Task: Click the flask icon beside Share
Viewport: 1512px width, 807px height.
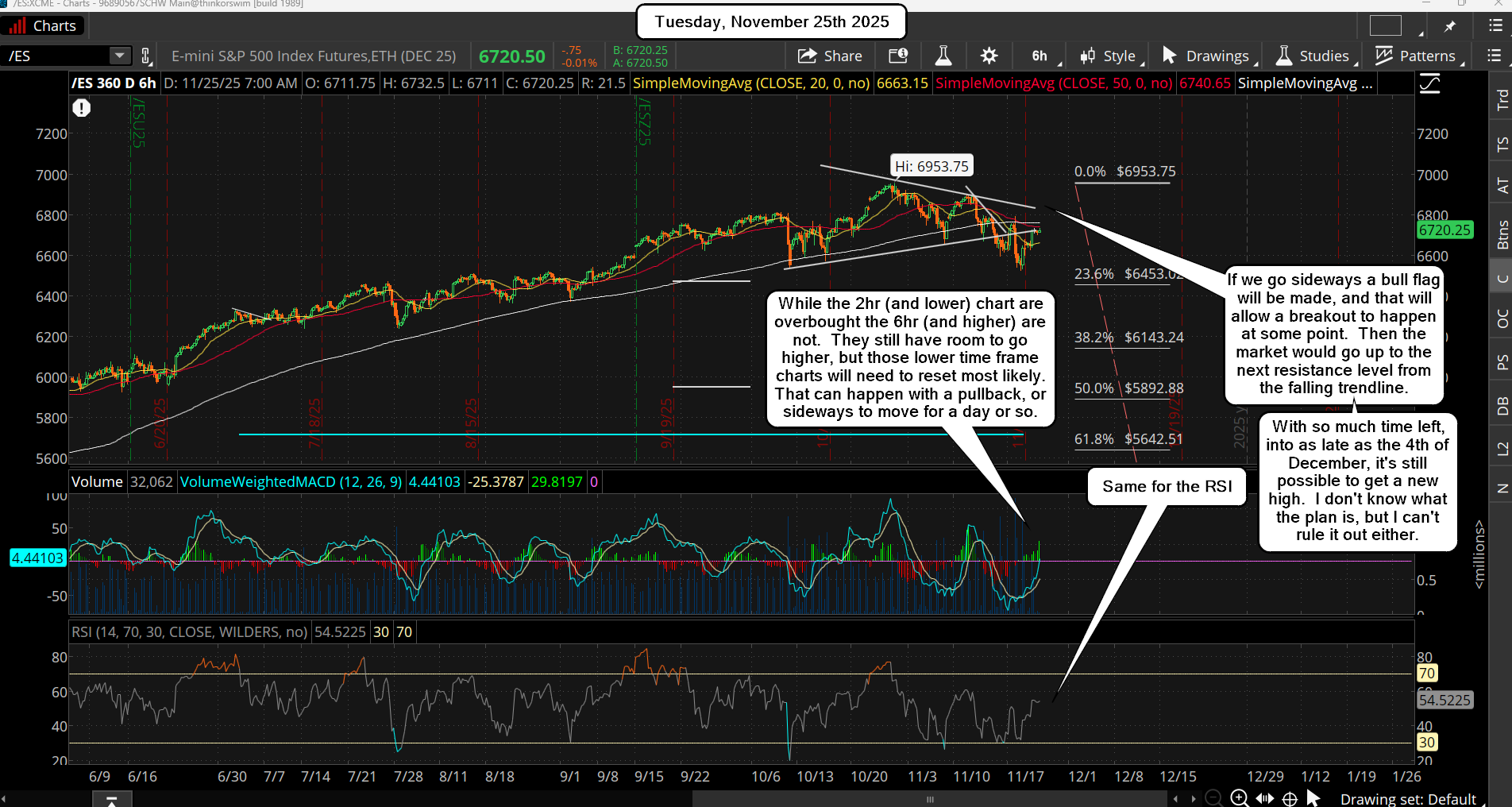Action: [x=943, y=56]
